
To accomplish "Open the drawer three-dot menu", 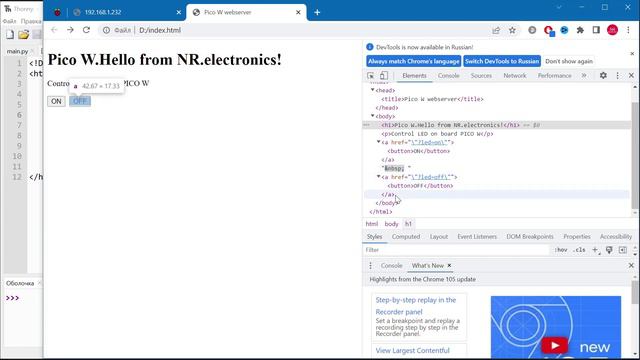I will (370, 266).
